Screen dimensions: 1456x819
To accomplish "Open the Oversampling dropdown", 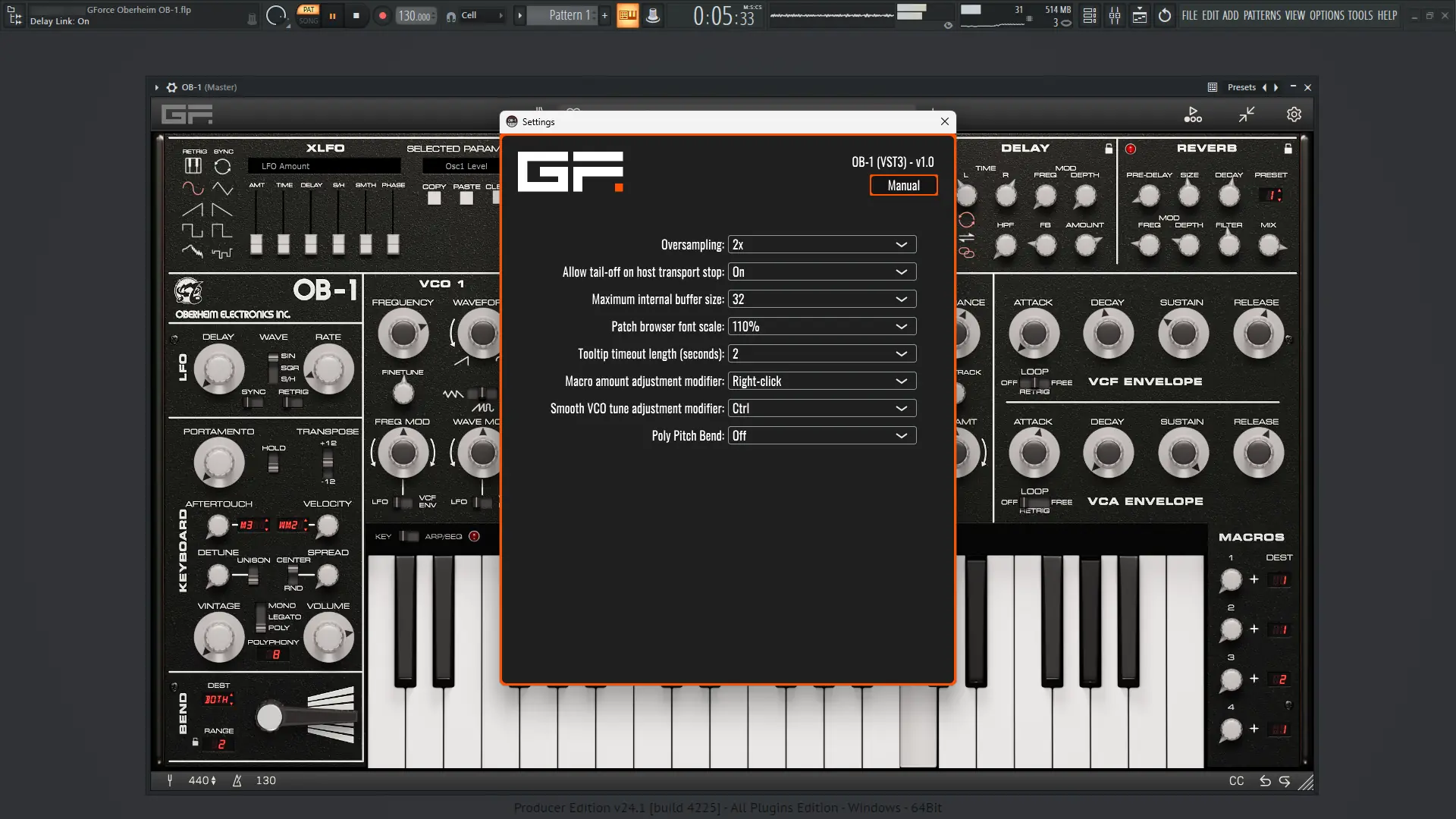I will (822, 244).
